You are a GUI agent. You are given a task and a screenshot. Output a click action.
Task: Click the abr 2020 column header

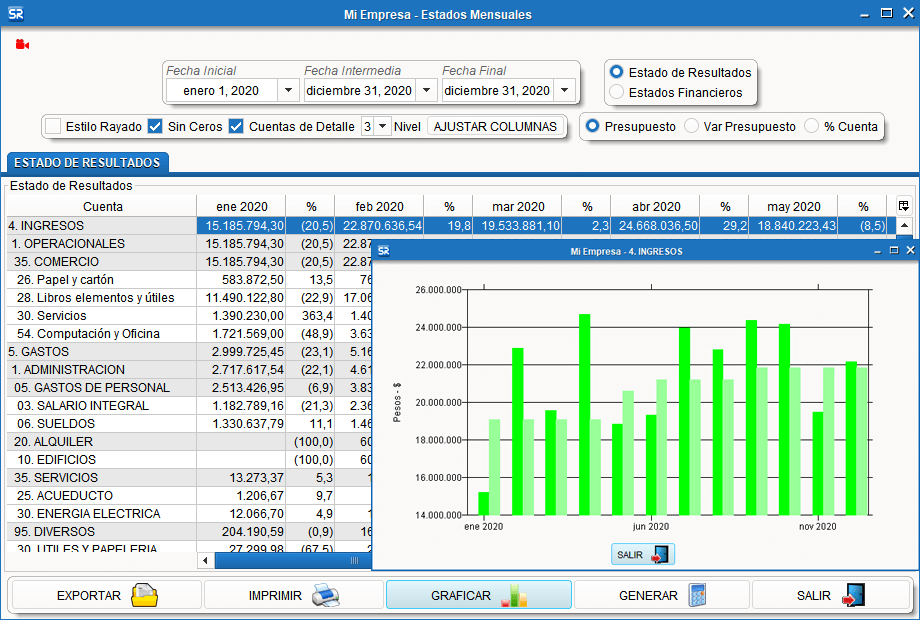655,206
